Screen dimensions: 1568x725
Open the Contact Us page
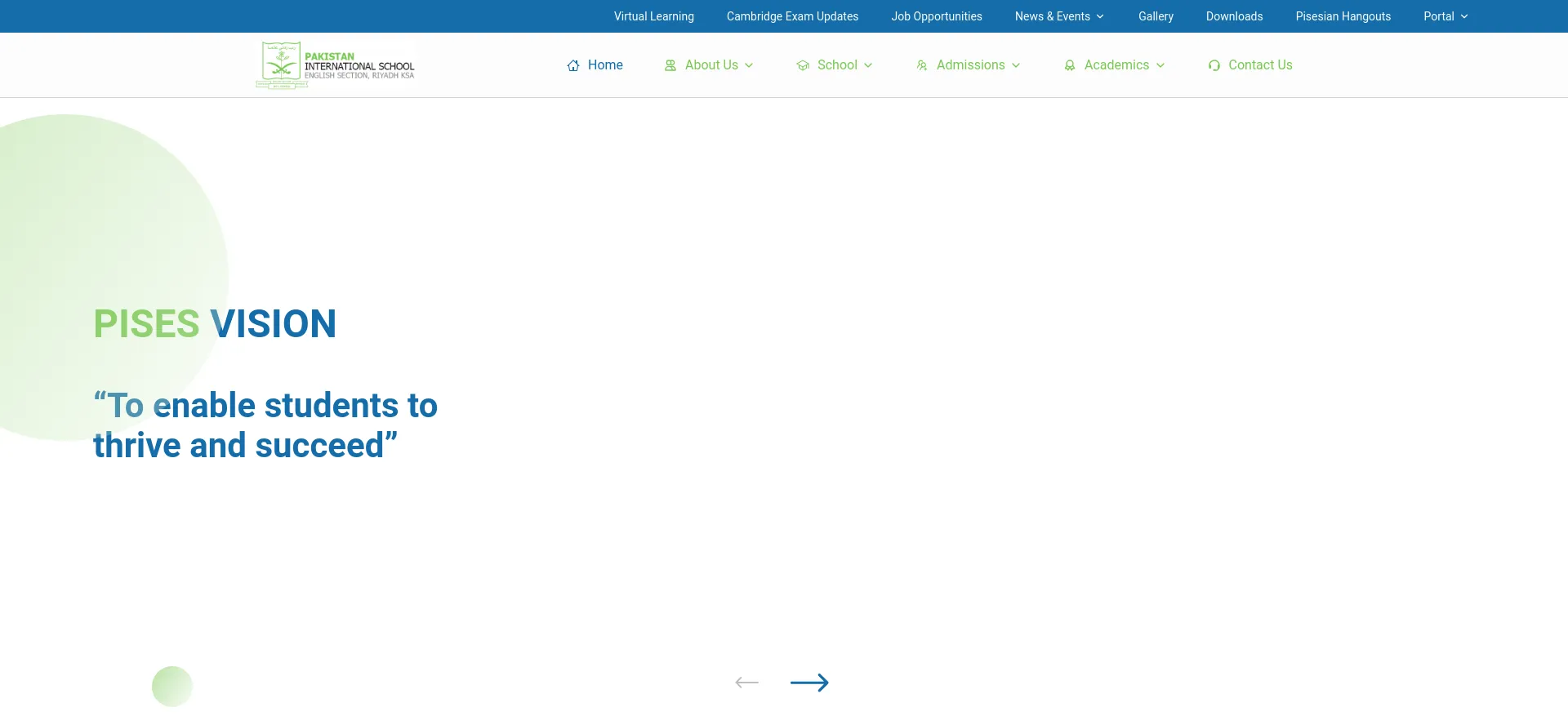(x=1260, y=64)
